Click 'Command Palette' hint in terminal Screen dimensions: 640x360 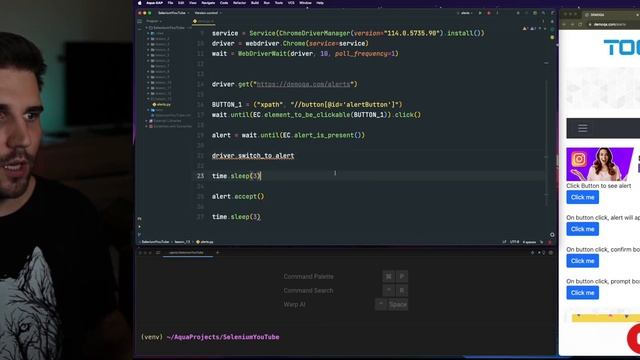[309, 277]
